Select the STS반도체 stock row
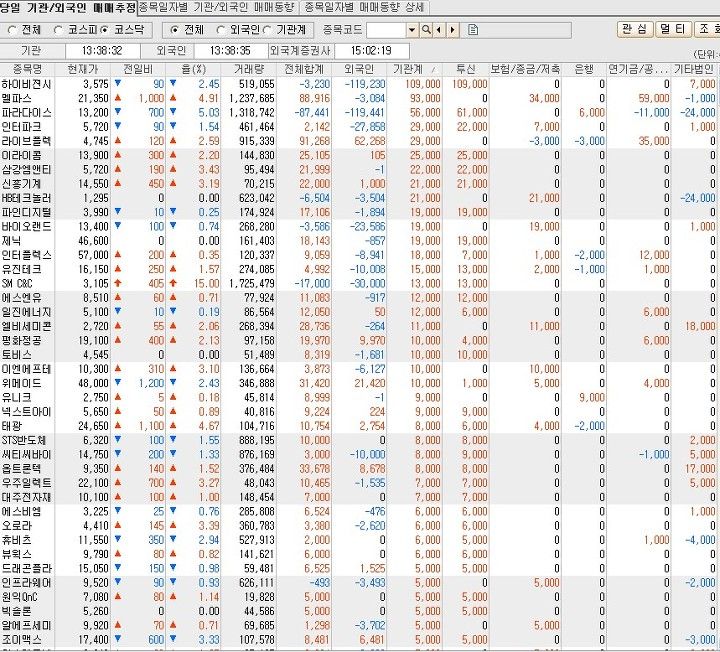 [358, 440]
